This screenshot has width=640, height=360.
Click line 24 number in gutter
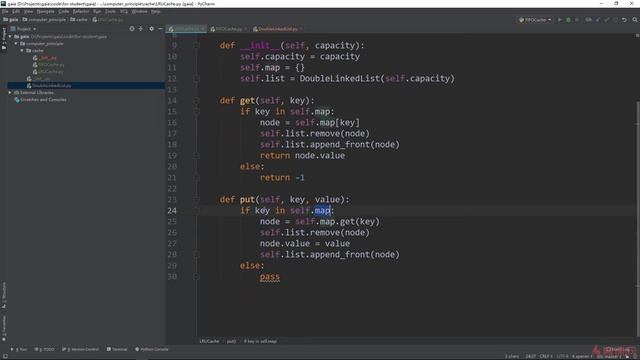(x=172, y=211)
